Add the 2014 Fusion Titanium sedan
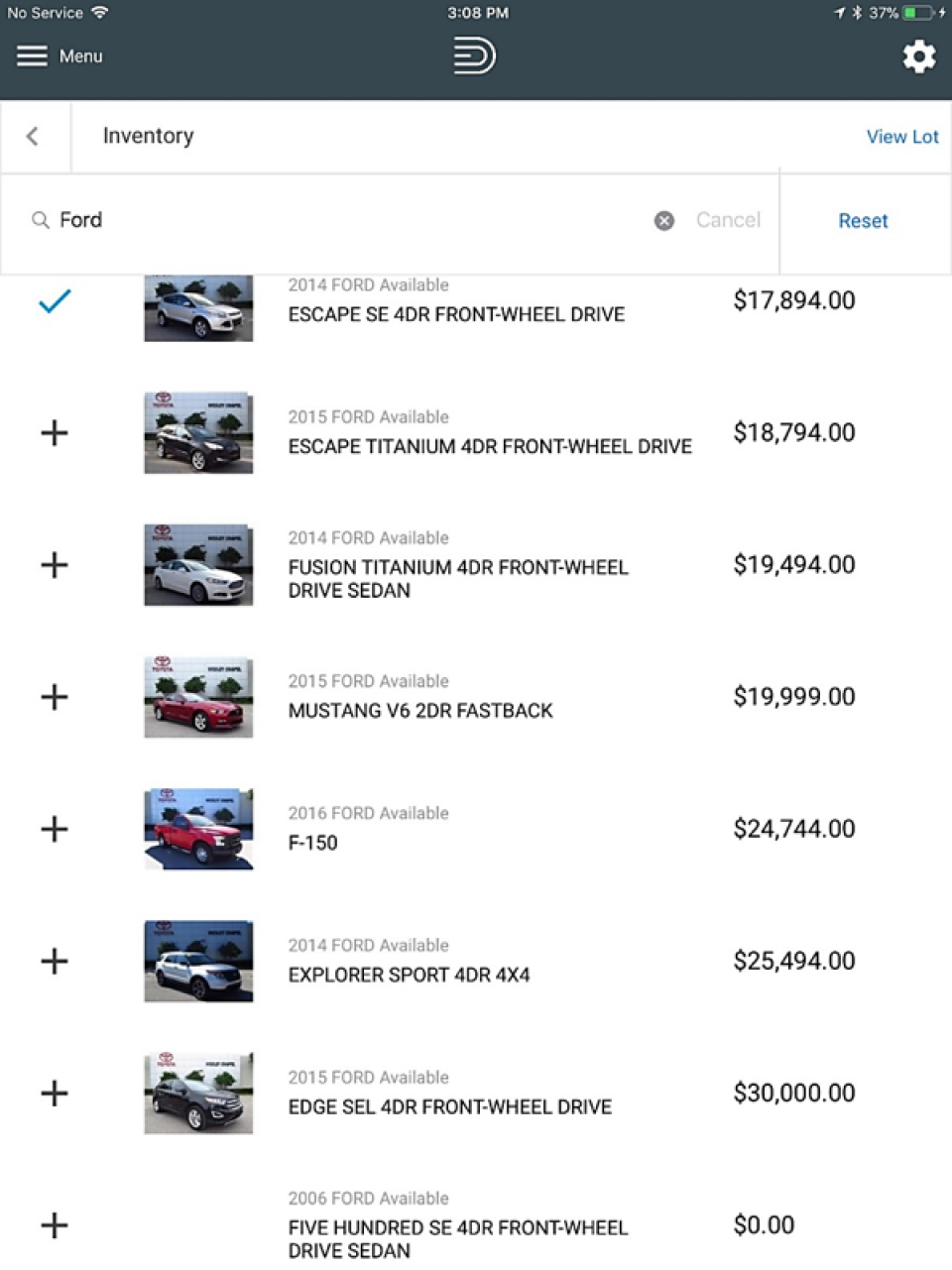The width and height of the screenshot is (952, 1270). point(55,565)
